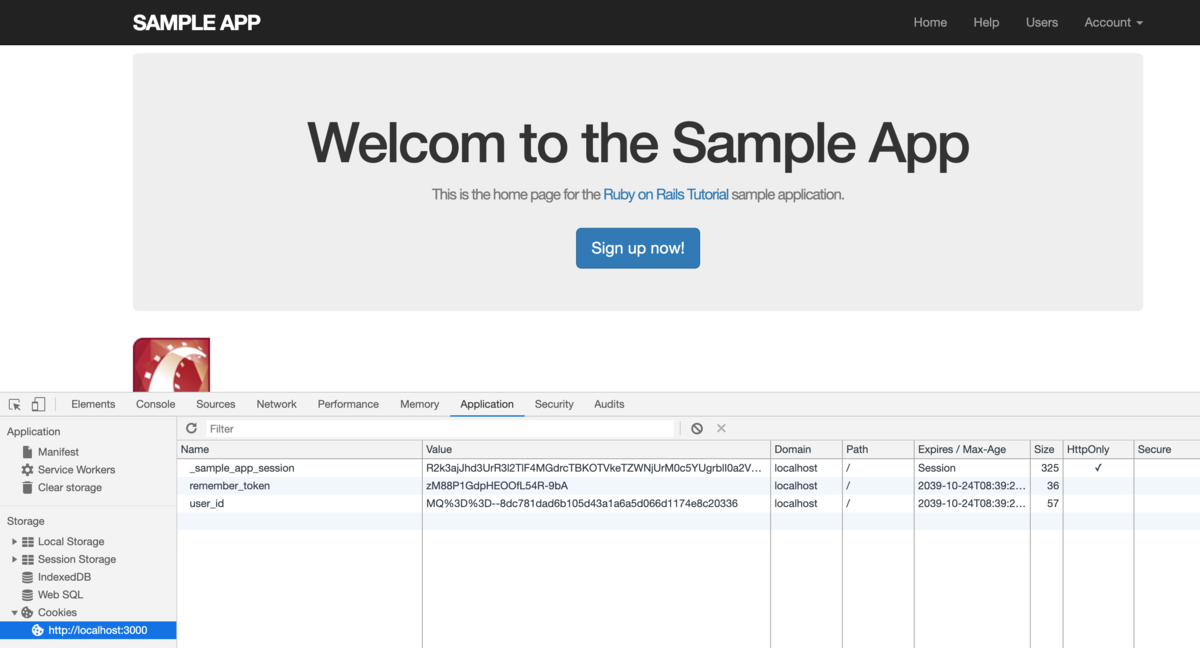
Task: Toggle the device toolbar icon
Action: coord(38,404)
